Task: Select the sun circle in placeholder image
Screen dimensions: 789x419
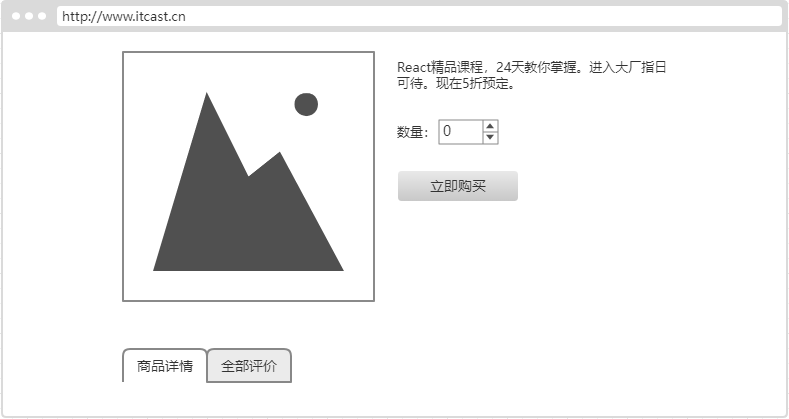Action: (x=306, y=104)
